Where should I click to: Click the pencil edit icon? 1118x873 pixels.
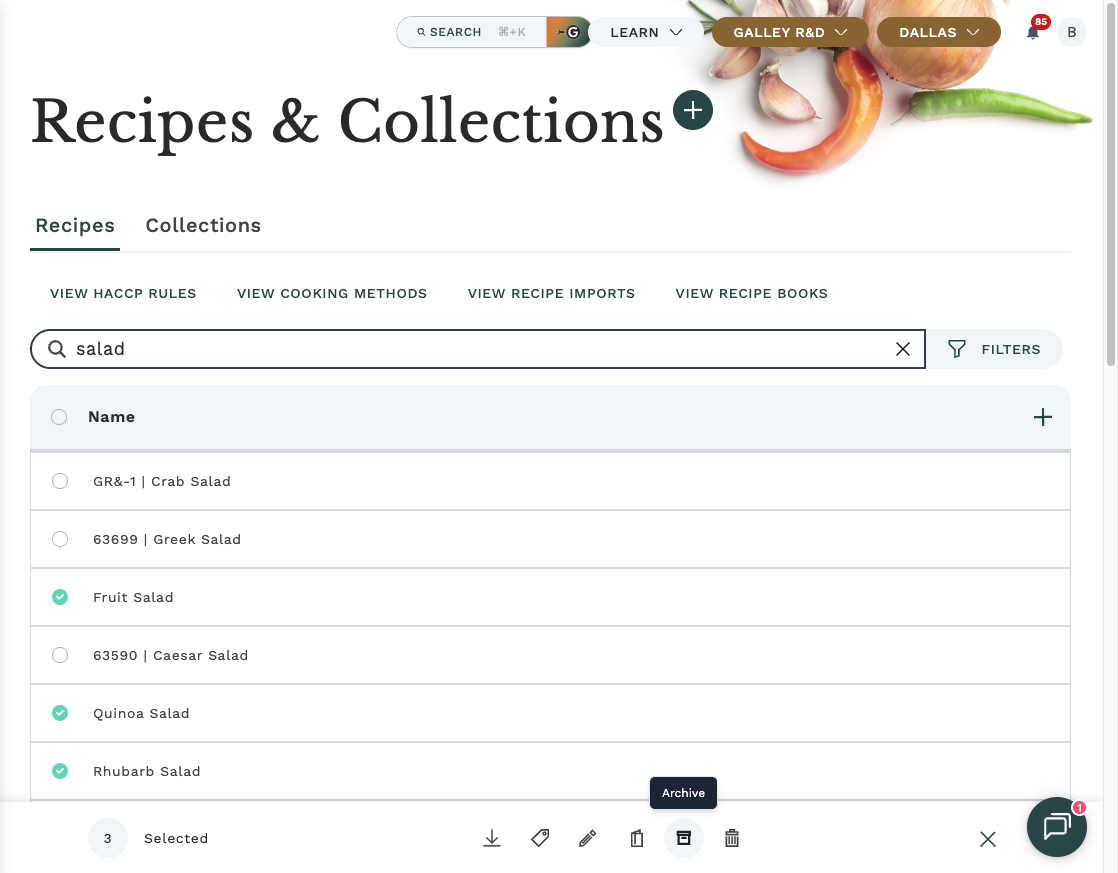[588, 838]
